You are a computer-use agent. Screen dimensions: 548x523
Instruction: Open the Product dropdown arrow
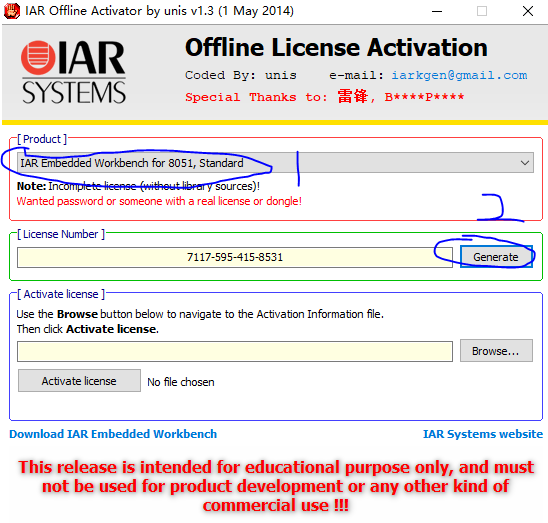coord(524,163)
